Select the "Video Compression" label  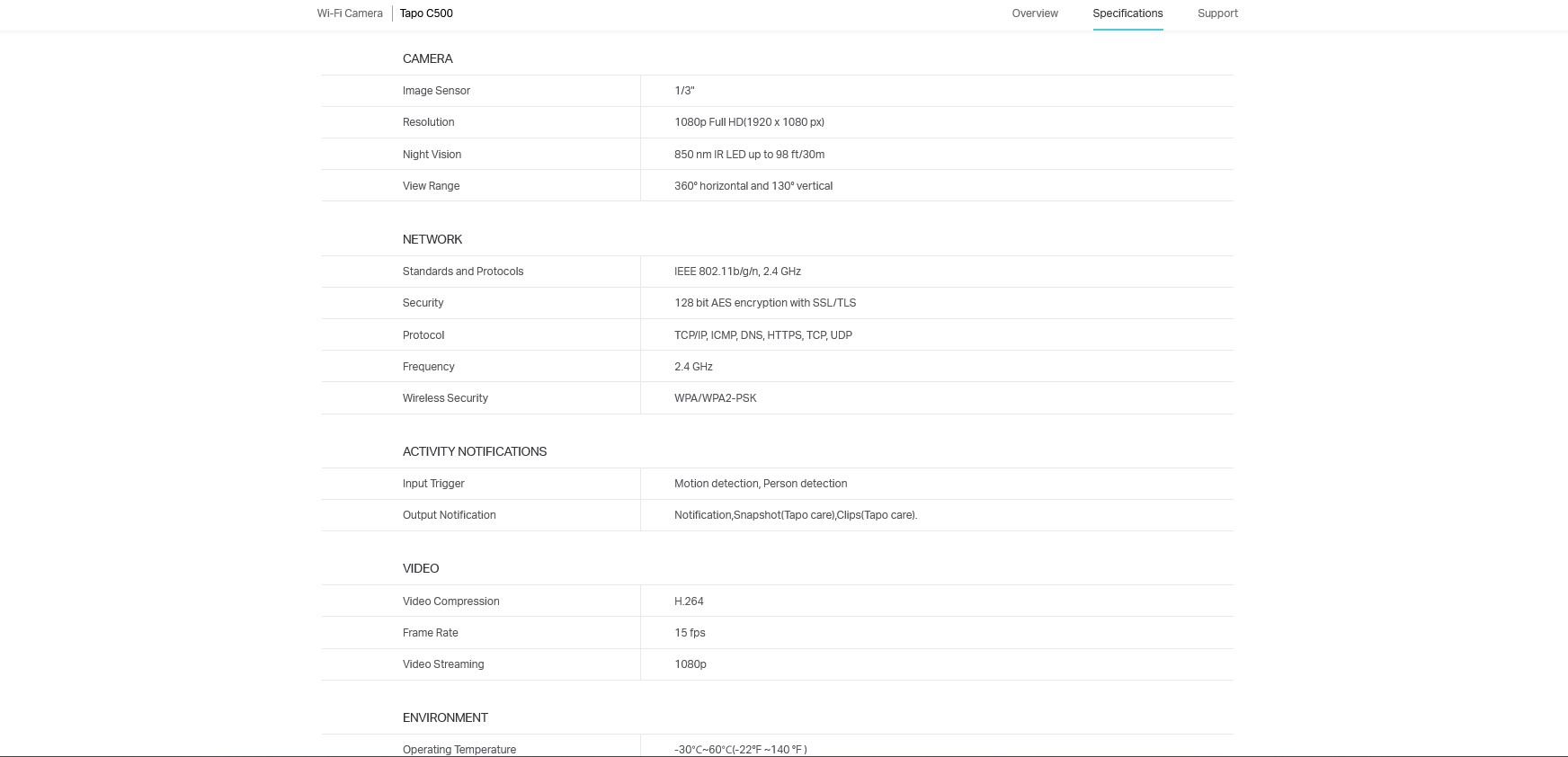click(x=450, y=601)
